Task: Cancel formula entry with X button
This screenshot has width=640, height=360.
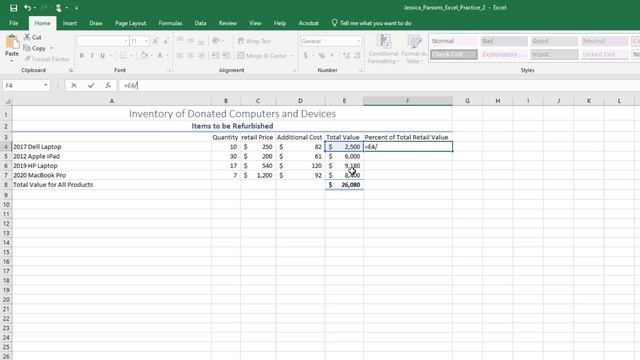Action: (73, 85)
